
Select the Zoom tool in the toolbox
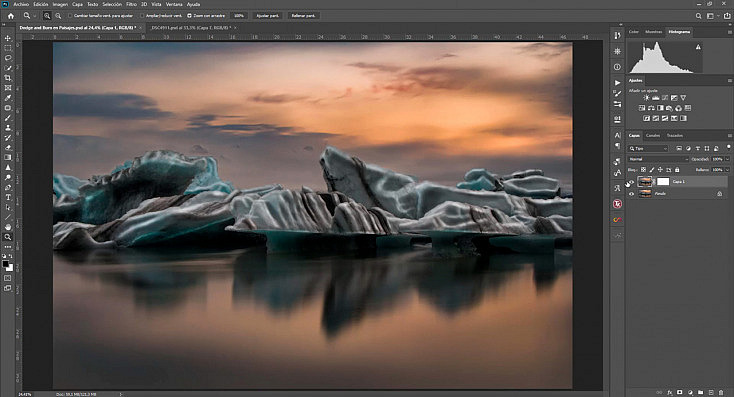(7, 237)
